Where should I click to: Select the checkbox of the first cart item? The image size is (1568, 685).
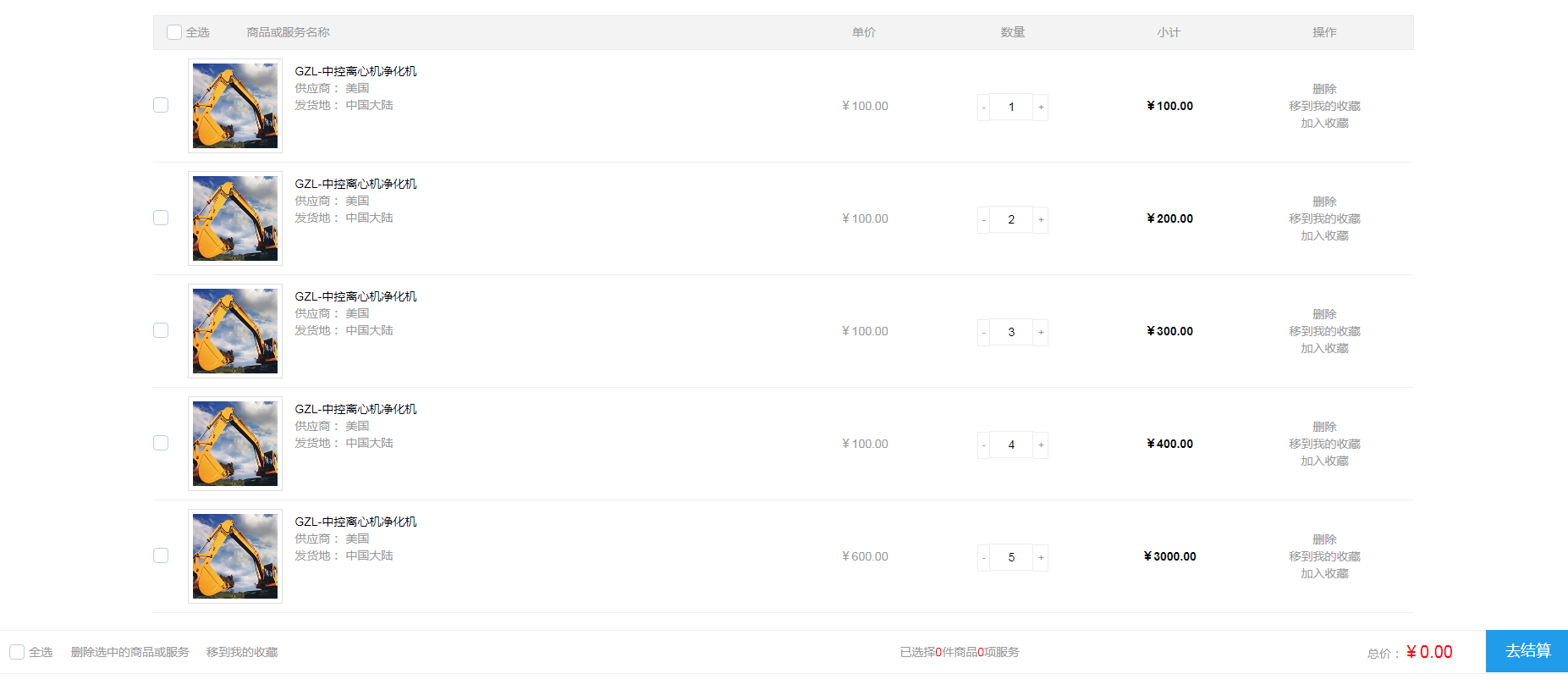pos(161,105)
